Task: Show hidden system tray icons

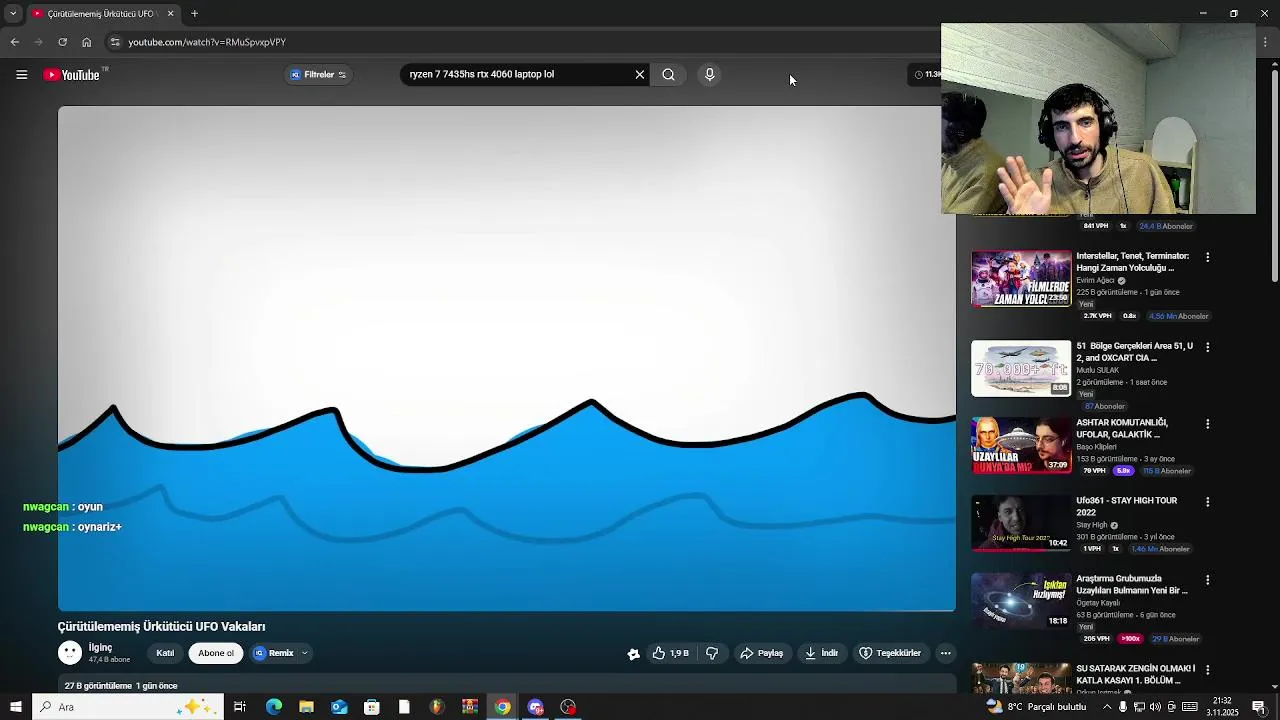Action: (x=1107, y=707)
